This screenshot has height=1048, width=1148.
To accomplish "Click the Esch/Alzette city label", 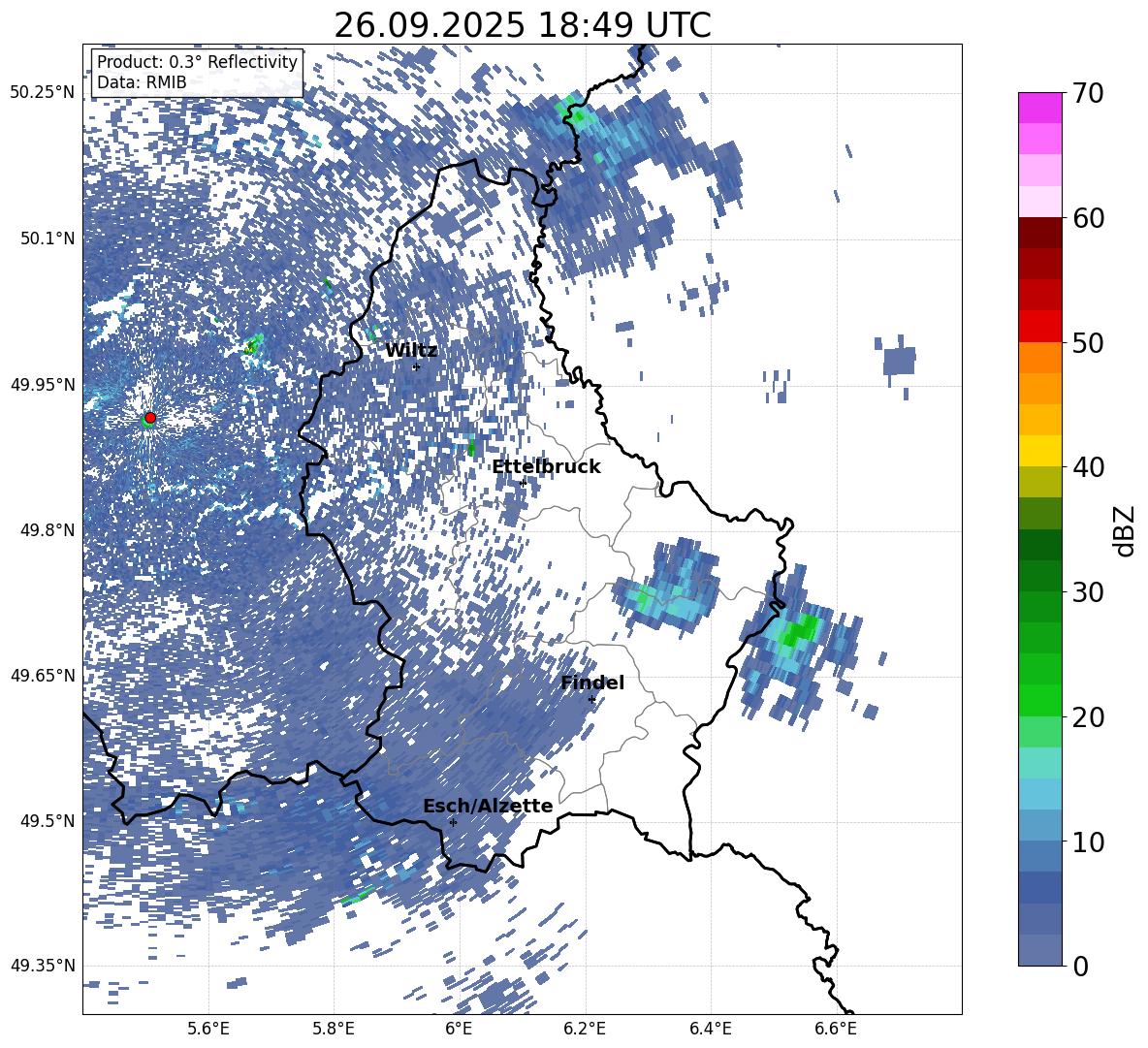I will click(x=488, y=806).
